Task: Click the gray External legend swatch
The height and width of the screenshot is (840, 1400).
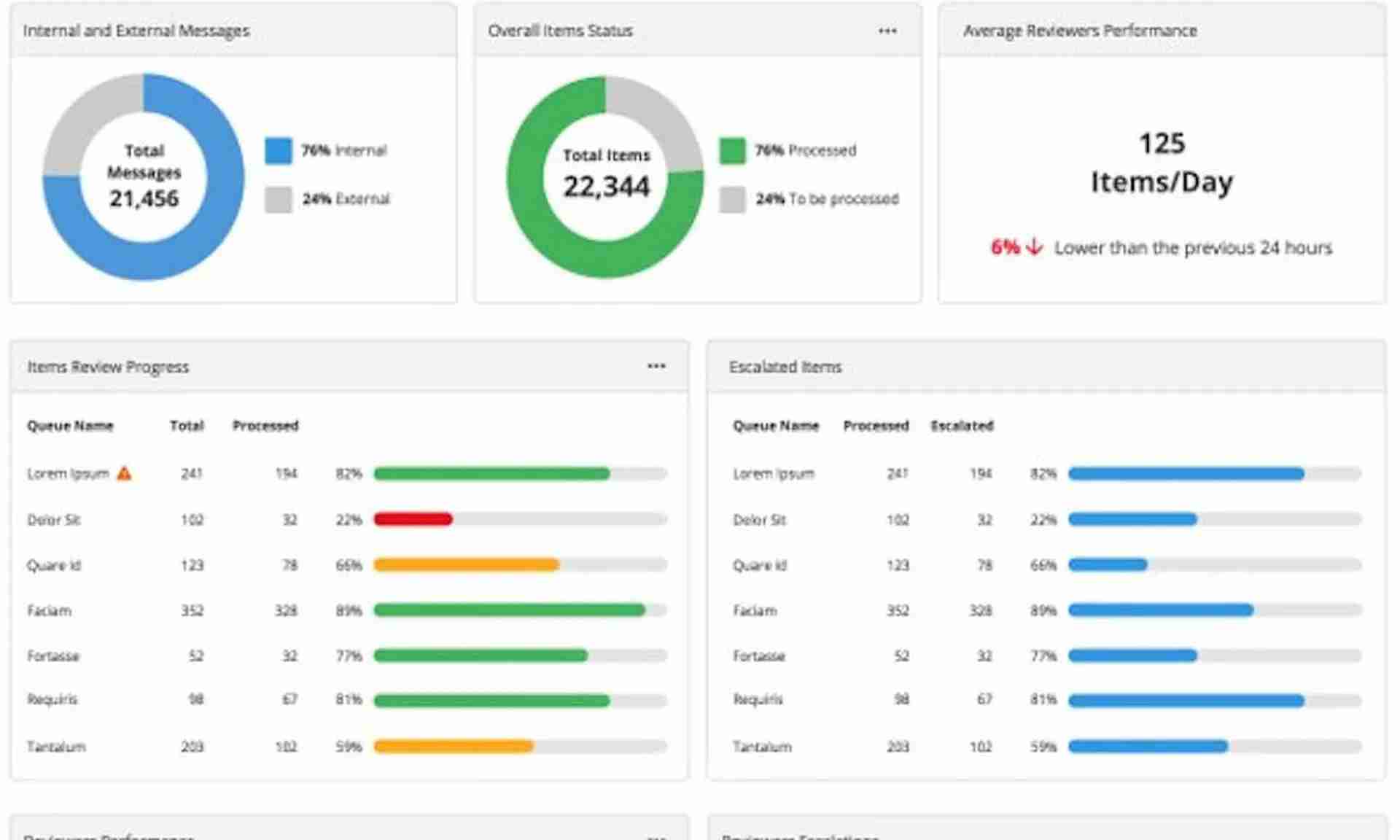Action: [x=278, y=199]
